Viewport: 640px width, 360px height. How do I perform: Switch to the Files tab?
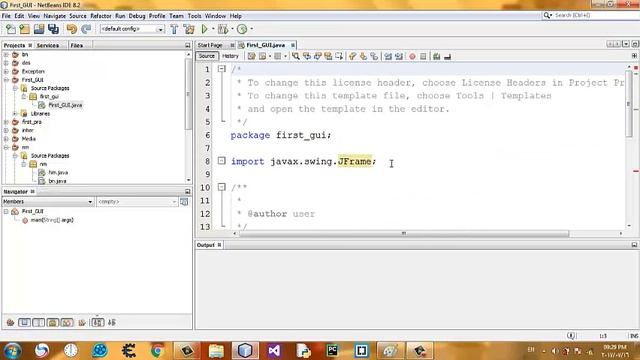[77, 45]
